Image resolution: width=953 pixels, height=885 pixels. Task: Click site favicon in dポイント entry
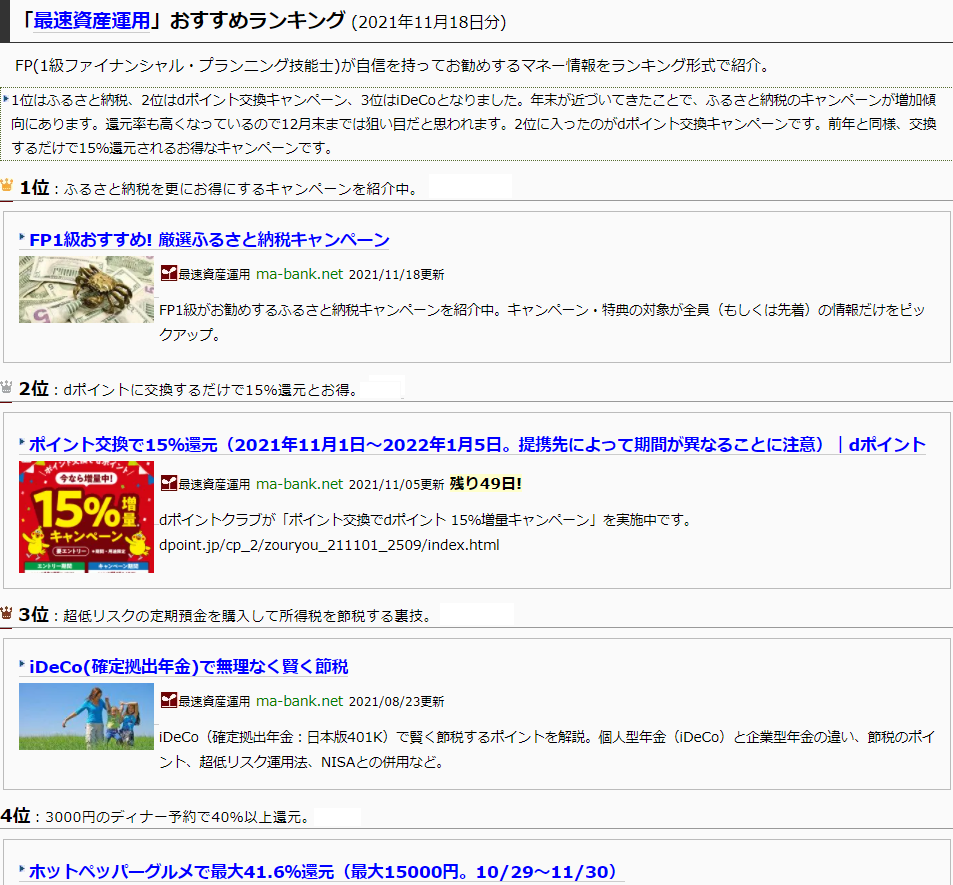click(168, 483)
